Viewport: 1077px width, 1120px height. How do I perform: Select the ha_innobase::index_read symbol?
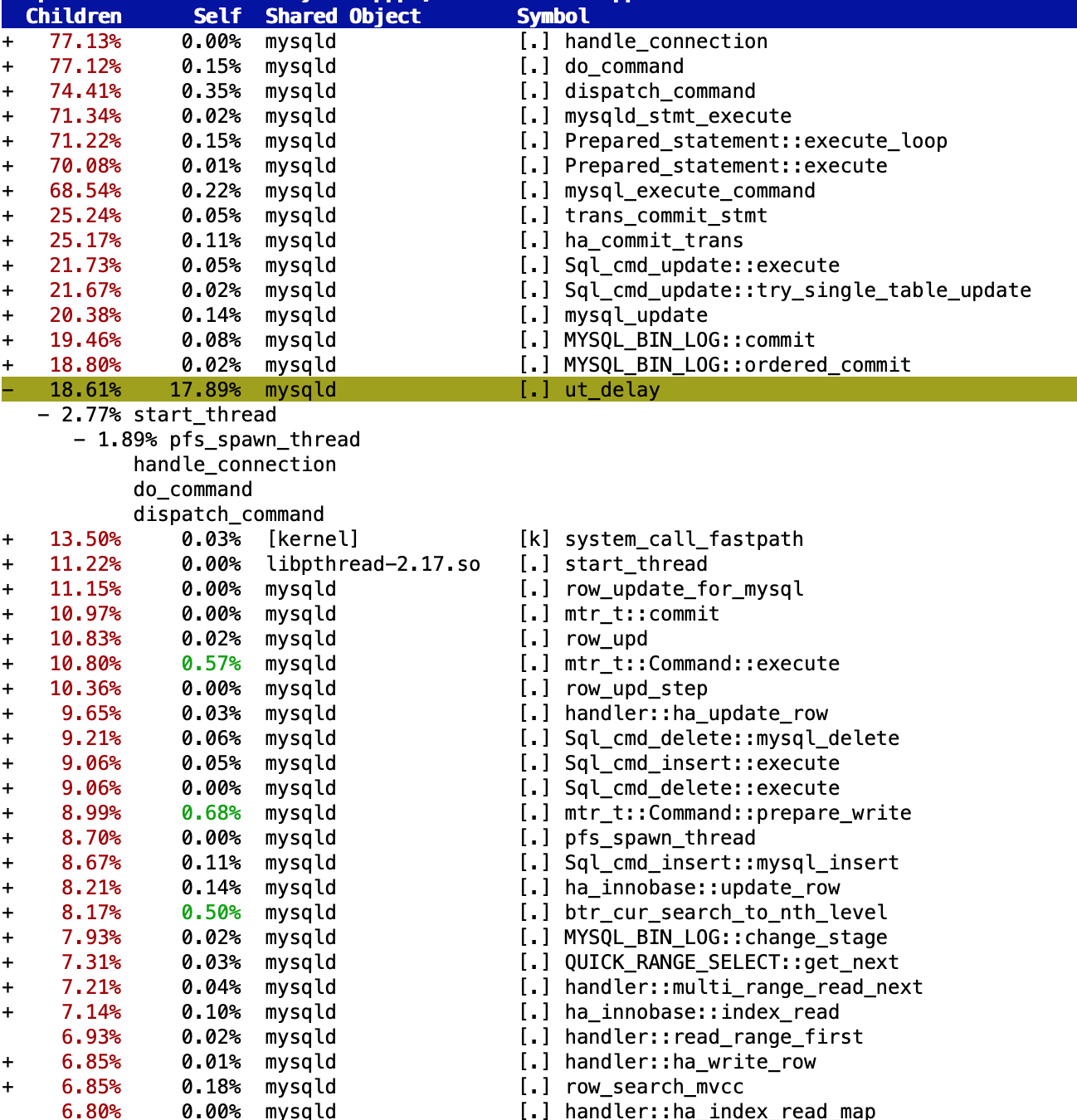point(702,1012)
